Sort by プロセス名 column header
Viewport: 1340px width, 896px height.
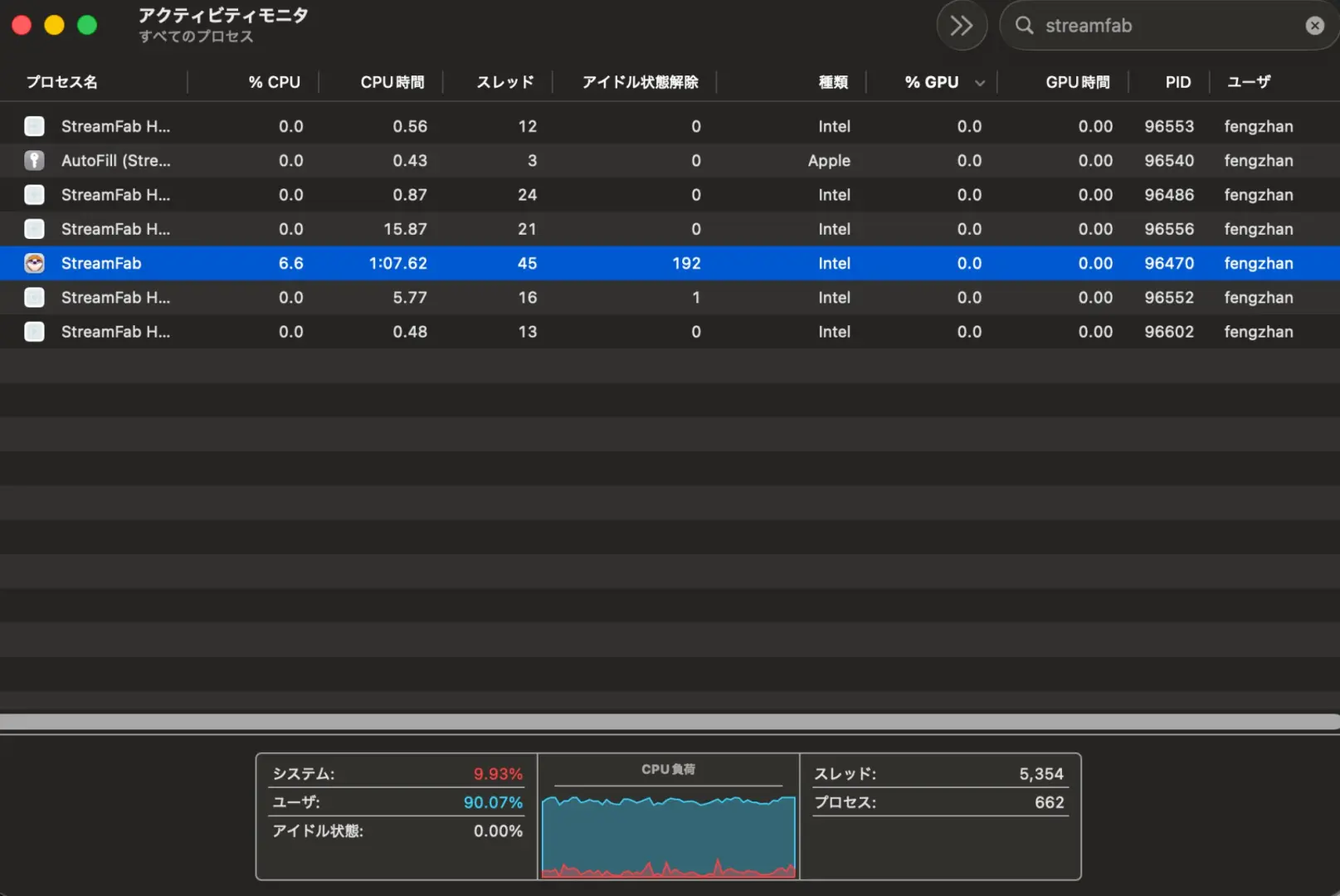[x=62, y=82]
